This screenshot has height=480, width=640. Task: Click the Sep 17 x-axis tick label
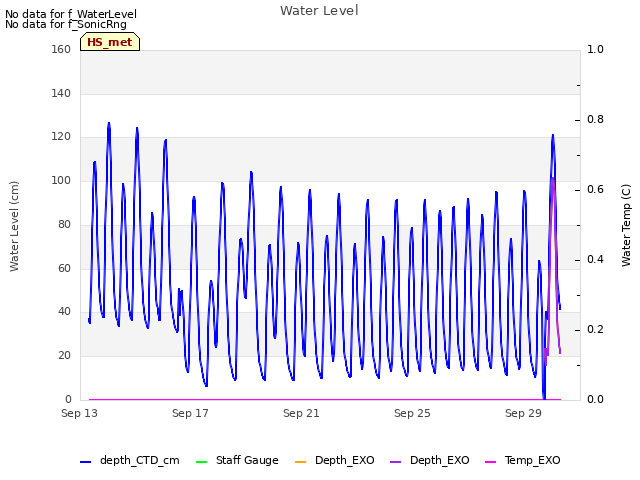point(190,413)
